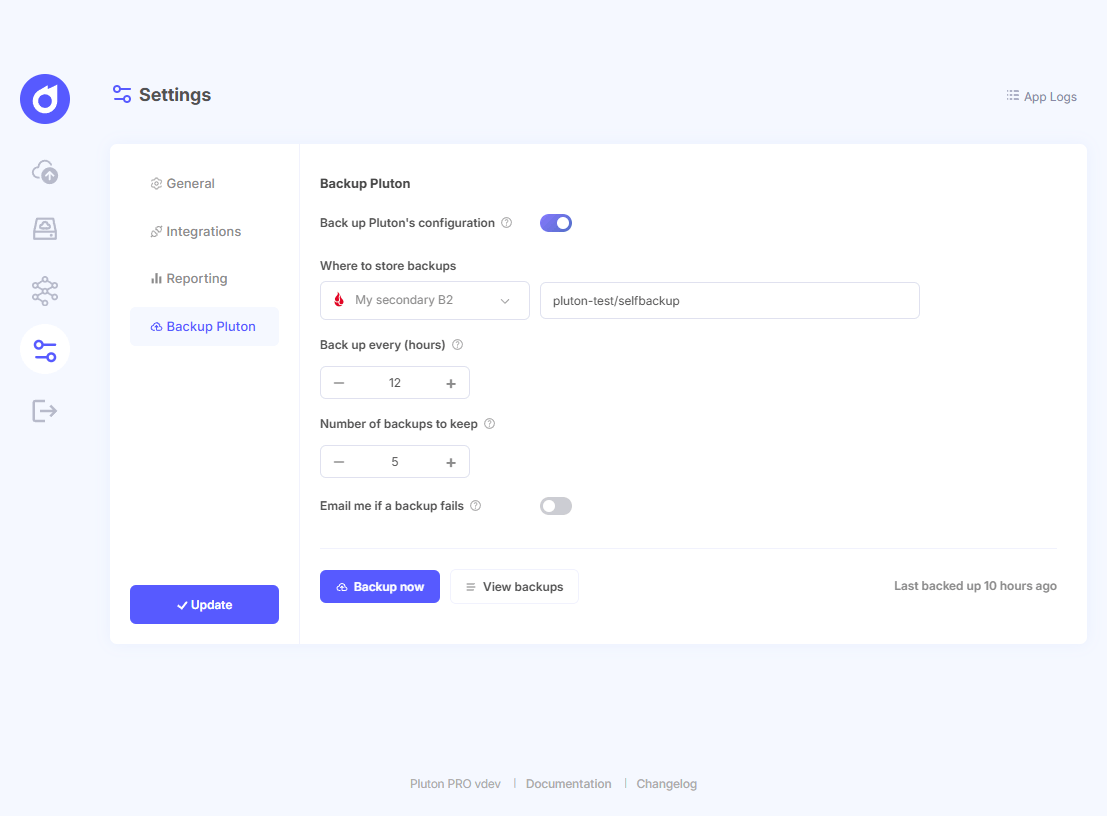Open the General settings tab
Viewport: 1107px width, 816px height.
point(183,184)
